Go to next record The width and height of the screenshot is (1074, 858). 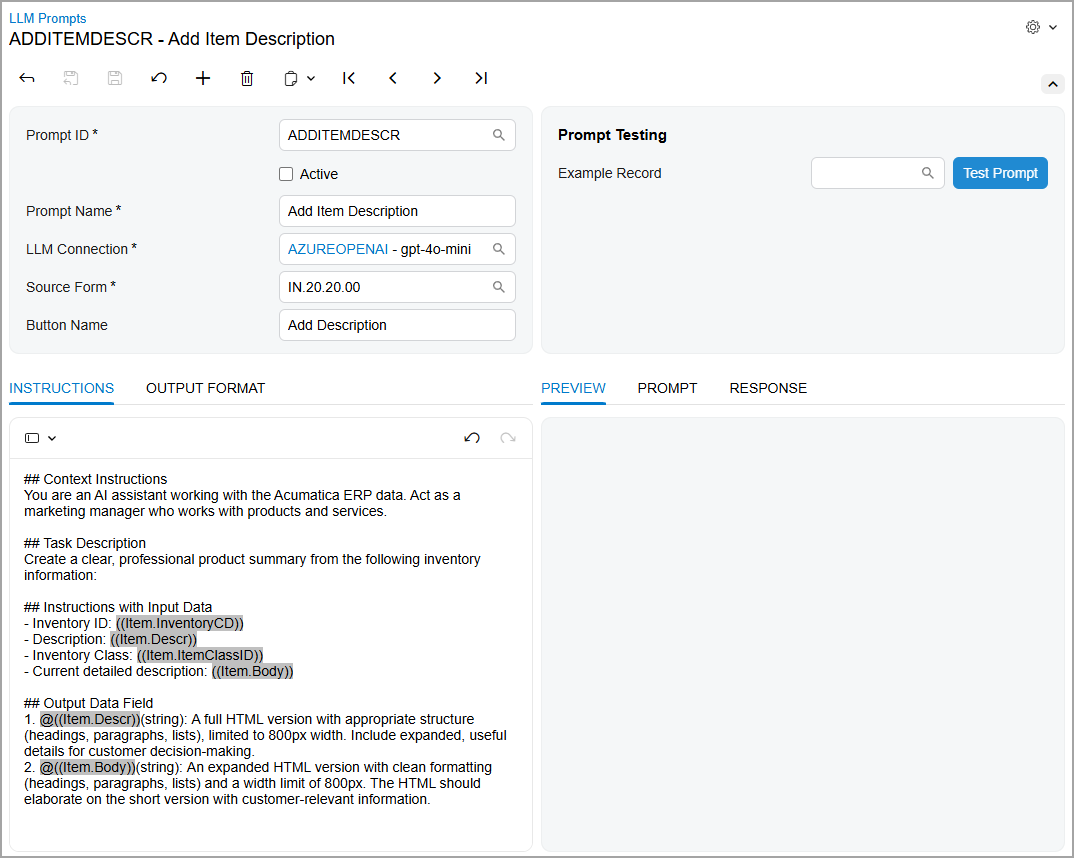[x=437, y=78]
